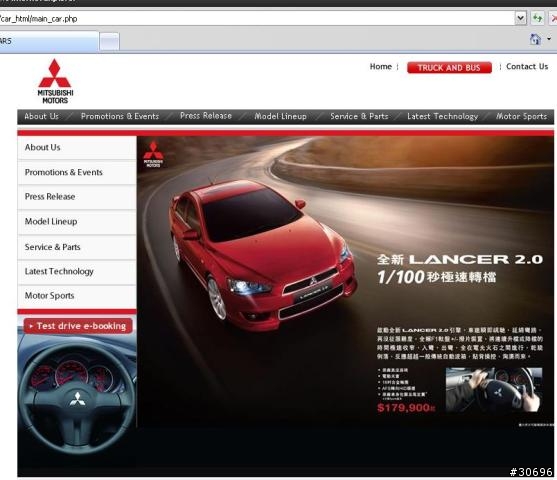
Task: Click the red TRUCK AND BUS button
Action: (449, 68)
